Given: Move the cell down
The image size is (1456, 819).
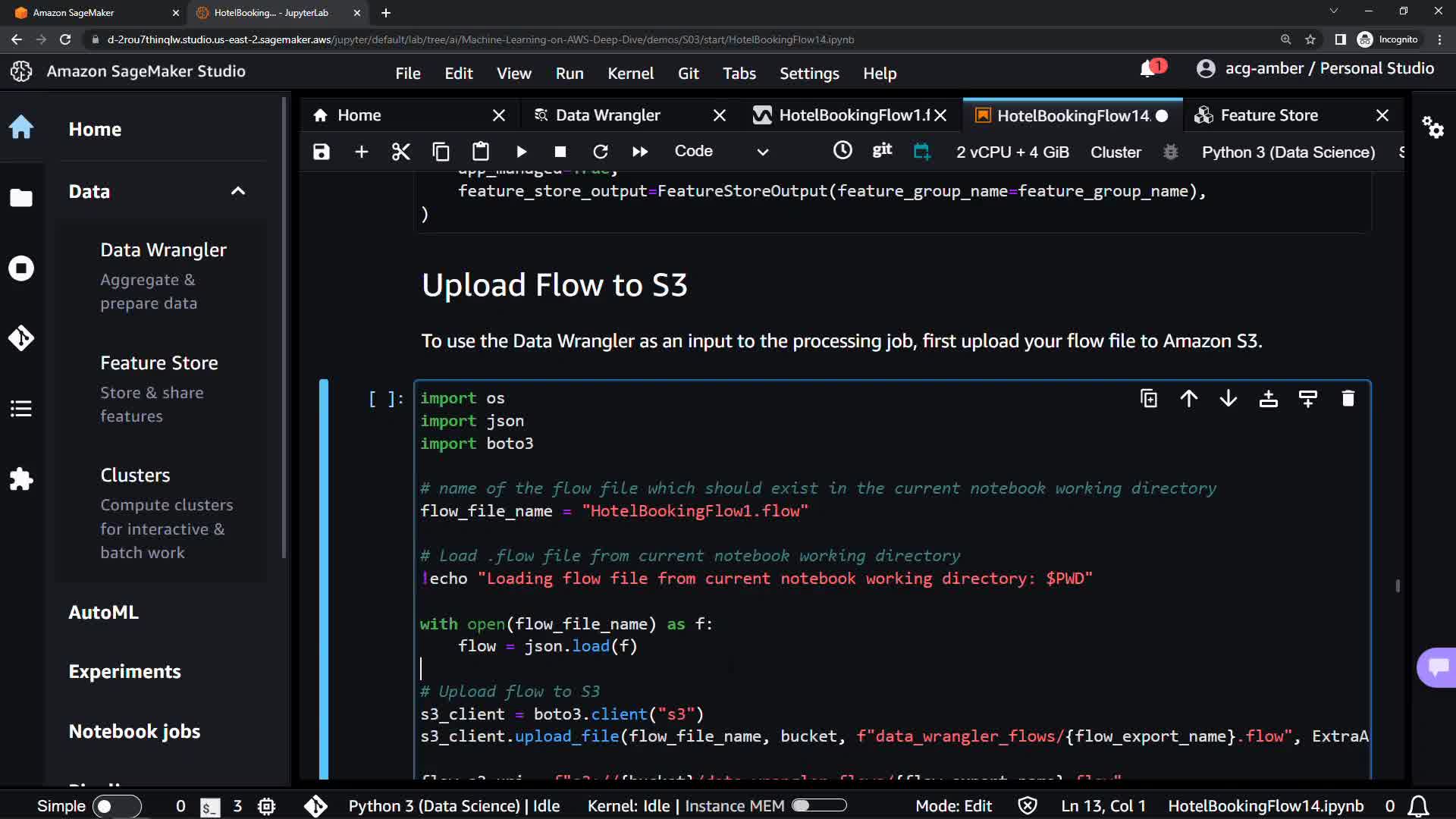Looking at the screenshot, I should [1228, 399].
